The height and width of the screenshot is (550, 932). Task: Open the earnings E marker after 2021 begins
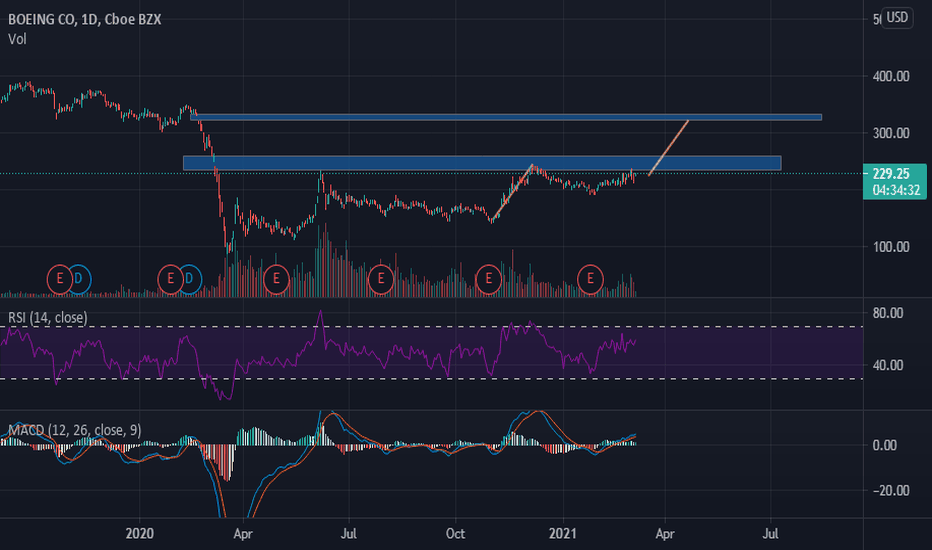(590, 279)
